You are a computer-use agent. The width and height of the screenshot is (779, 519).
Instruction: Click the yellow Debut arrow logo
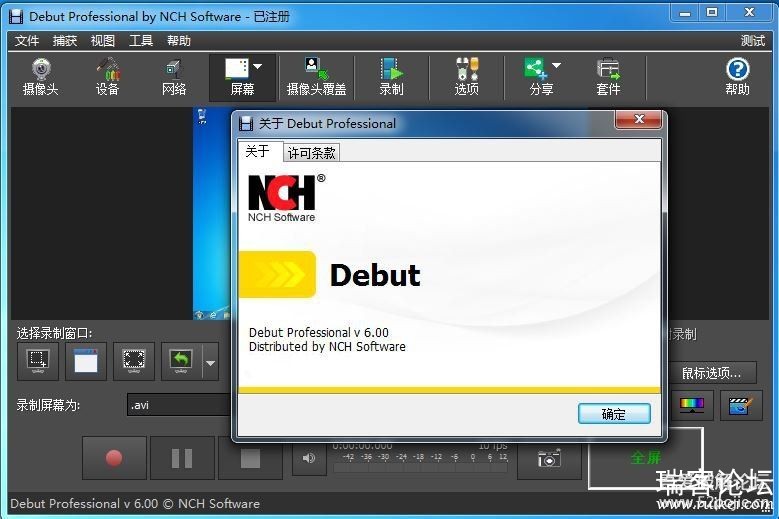[277, 275]
